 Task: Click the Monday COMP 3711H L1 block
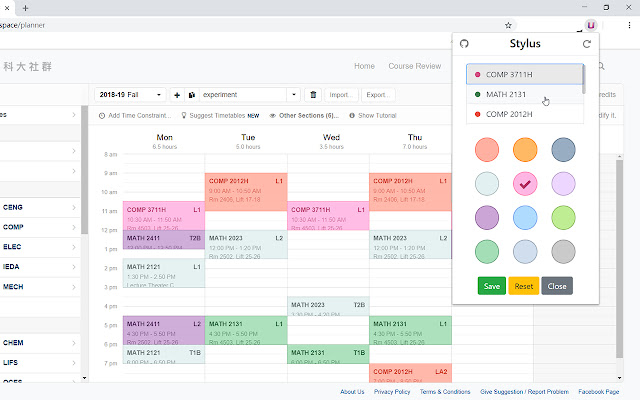point(164,216)
